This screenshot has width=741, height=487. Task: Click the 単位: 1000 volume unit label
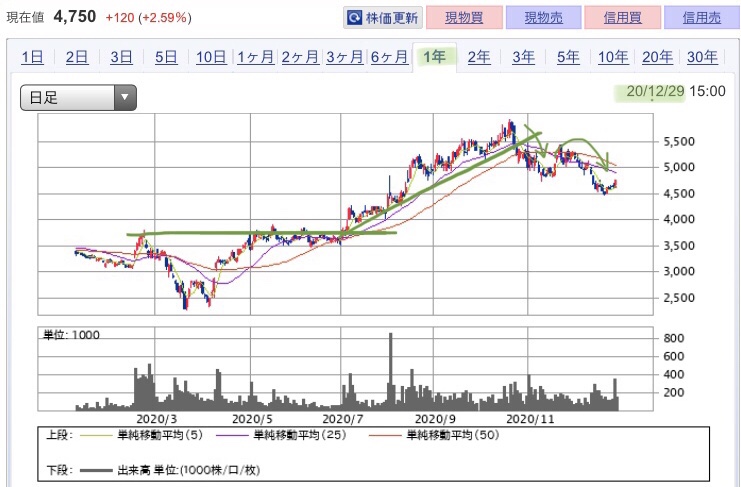click(71, 335)
